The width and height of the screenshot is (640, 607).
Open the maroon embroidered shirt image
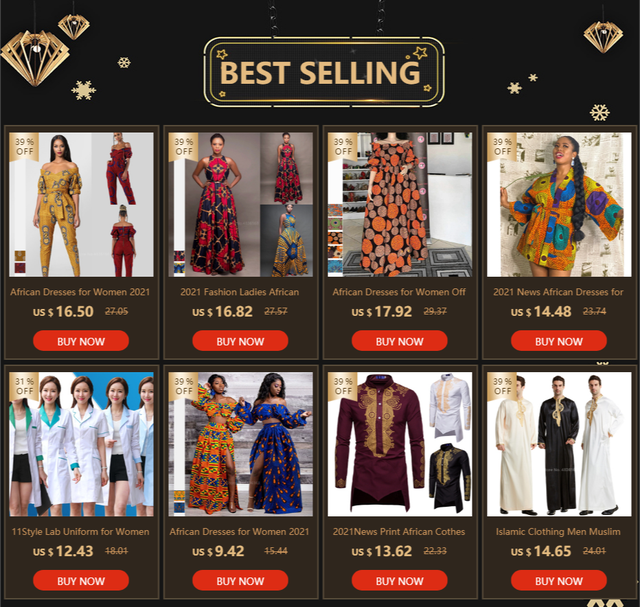tap(400, 444)
